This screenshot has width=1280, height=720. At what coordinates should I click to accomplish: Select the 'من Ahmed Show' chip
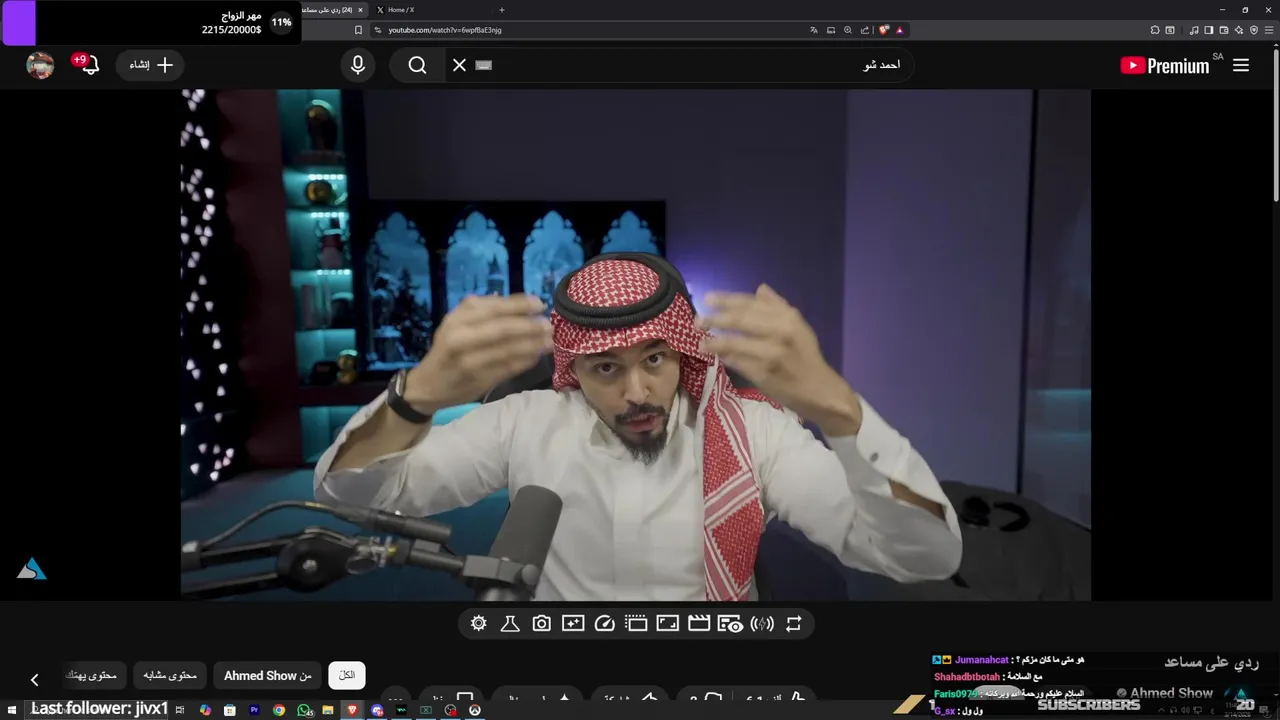268,675
